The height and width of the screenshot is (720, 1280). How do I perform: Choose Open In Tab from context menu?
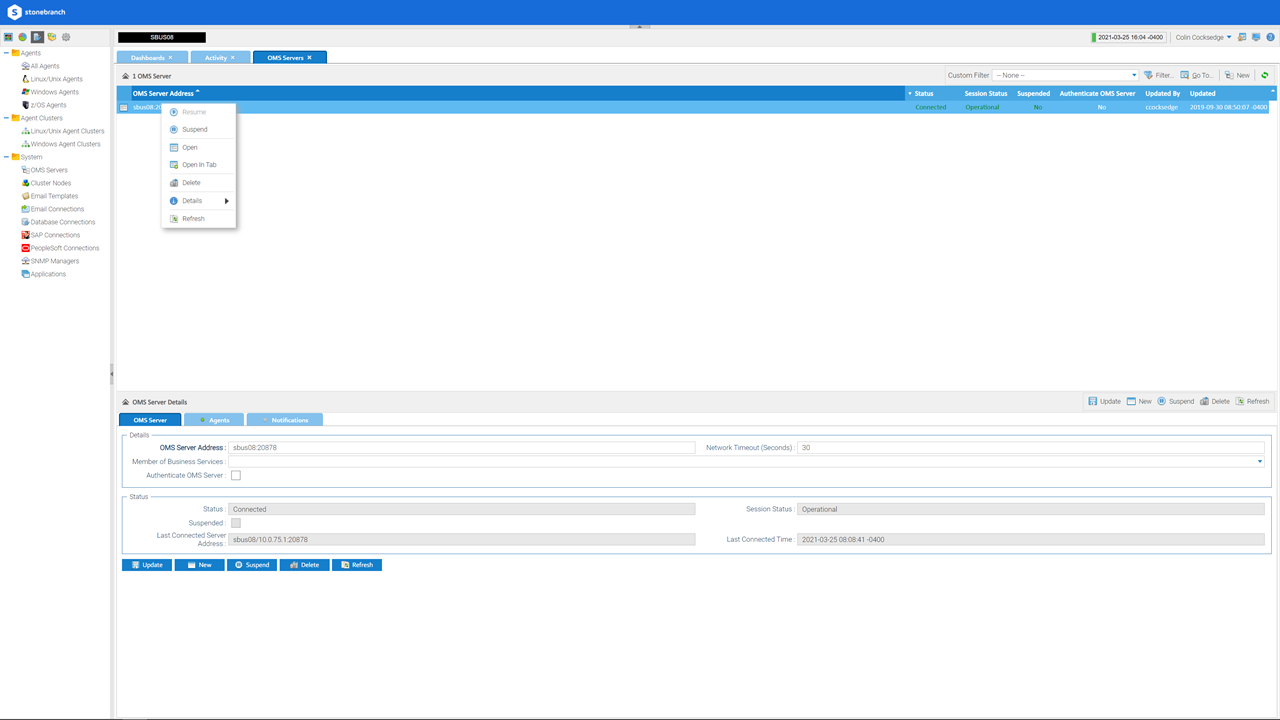(x=199, y=165)
